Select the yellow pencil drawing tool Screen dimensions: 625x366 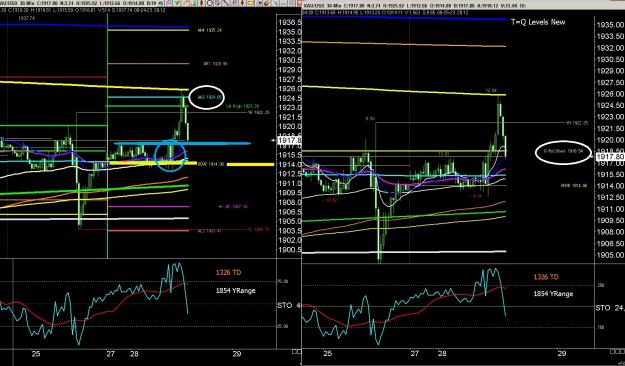[x=185, y=3]
